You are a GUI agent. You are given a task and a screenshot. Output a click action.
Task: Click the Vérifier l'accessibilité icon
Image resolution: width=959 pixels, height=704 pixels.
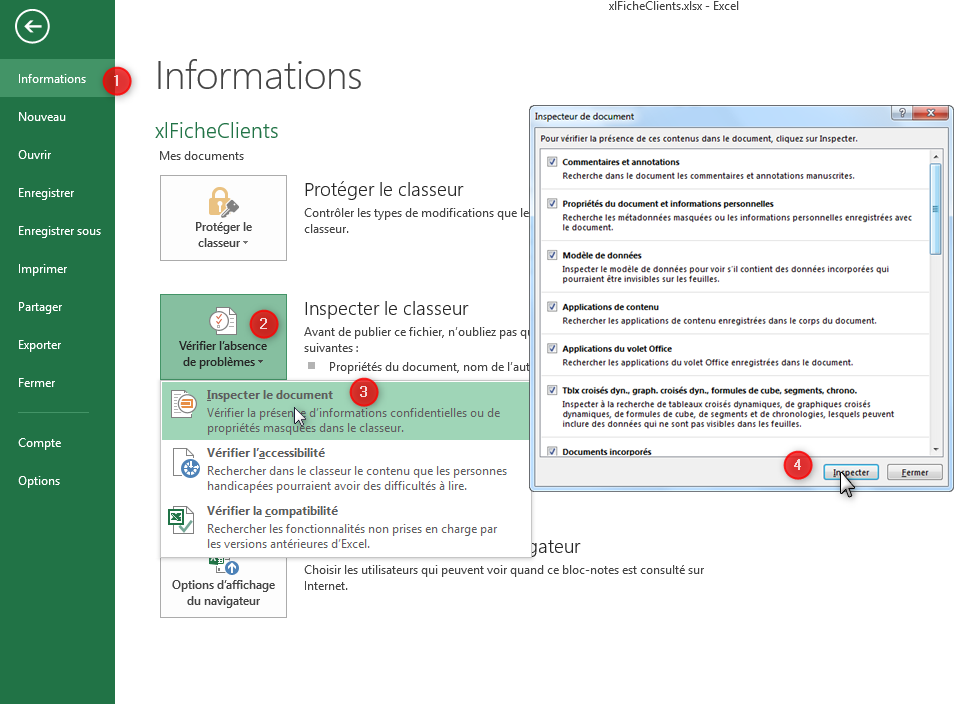tap(186, 463)
